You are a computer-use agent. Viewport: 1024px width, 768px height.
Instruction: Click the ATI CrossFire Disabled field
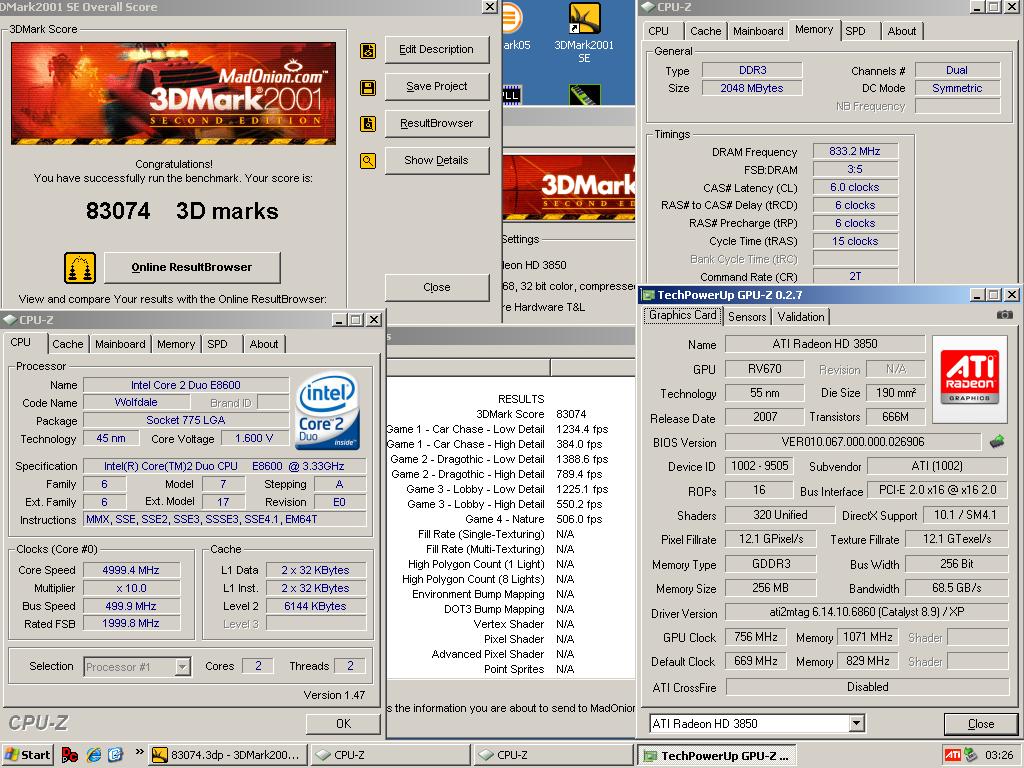click(x=867, y=687)
